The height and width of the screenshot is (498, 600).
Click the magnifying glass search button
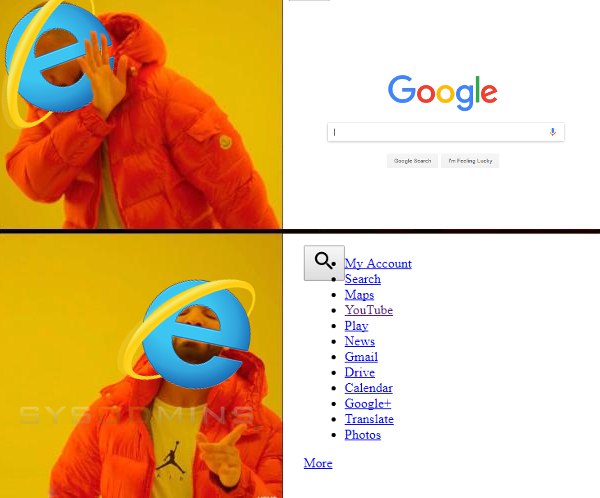tap(324, 263)
